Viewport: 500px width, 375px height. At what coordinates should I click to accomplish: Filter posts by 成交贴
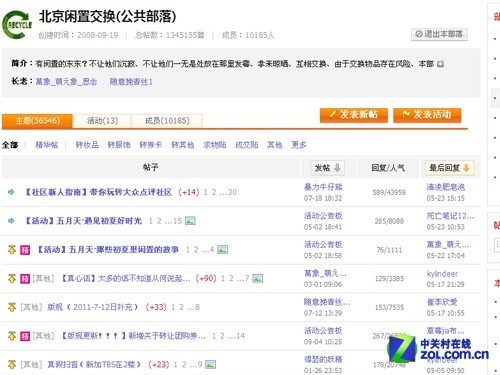247,145
